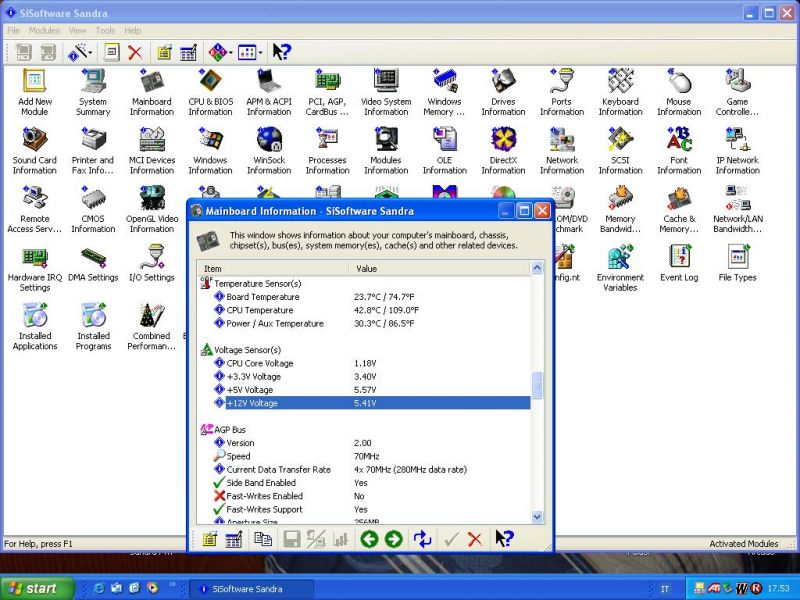Click green forward arrow in Mainboard window
Image resolution: width=800 pixels, height=600 pixels.
(x=393, y=539)
